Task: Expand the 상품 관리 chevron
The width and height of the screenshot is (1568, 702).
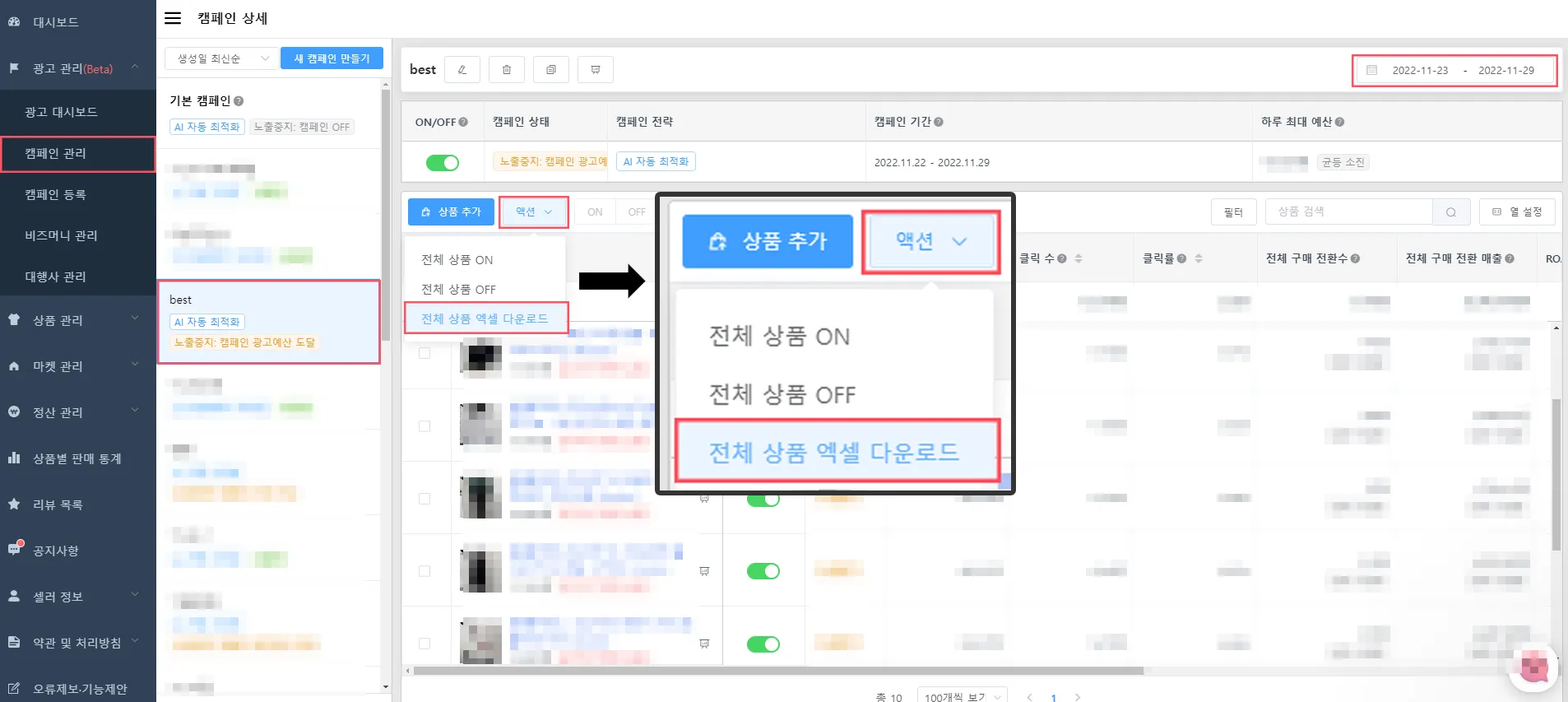Action: coord(135,318)
